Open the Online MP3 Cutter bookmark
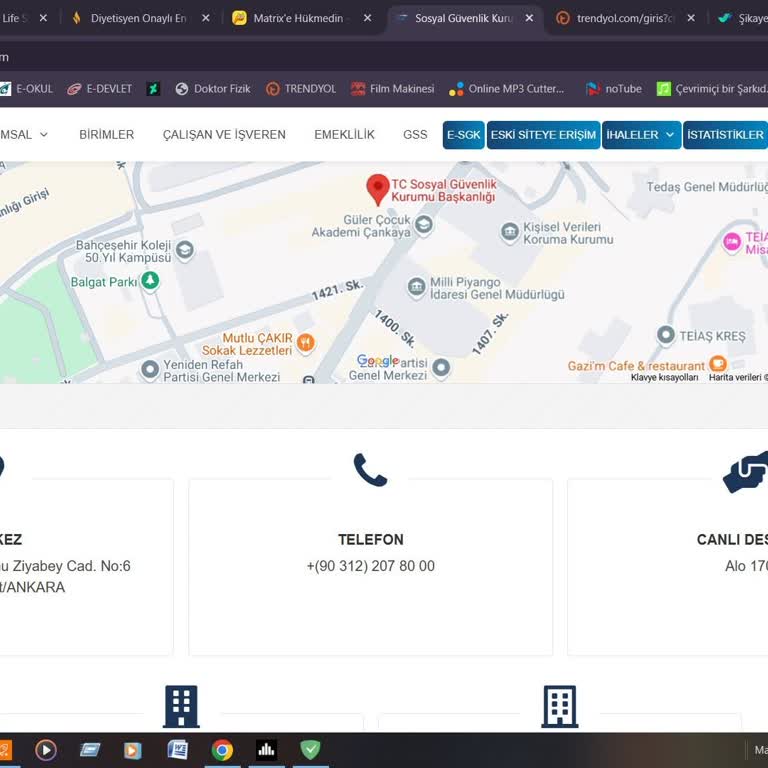Image resolution: width=768 pixels, height=768 pixels. pyautogui.click(x=506, y=89)
